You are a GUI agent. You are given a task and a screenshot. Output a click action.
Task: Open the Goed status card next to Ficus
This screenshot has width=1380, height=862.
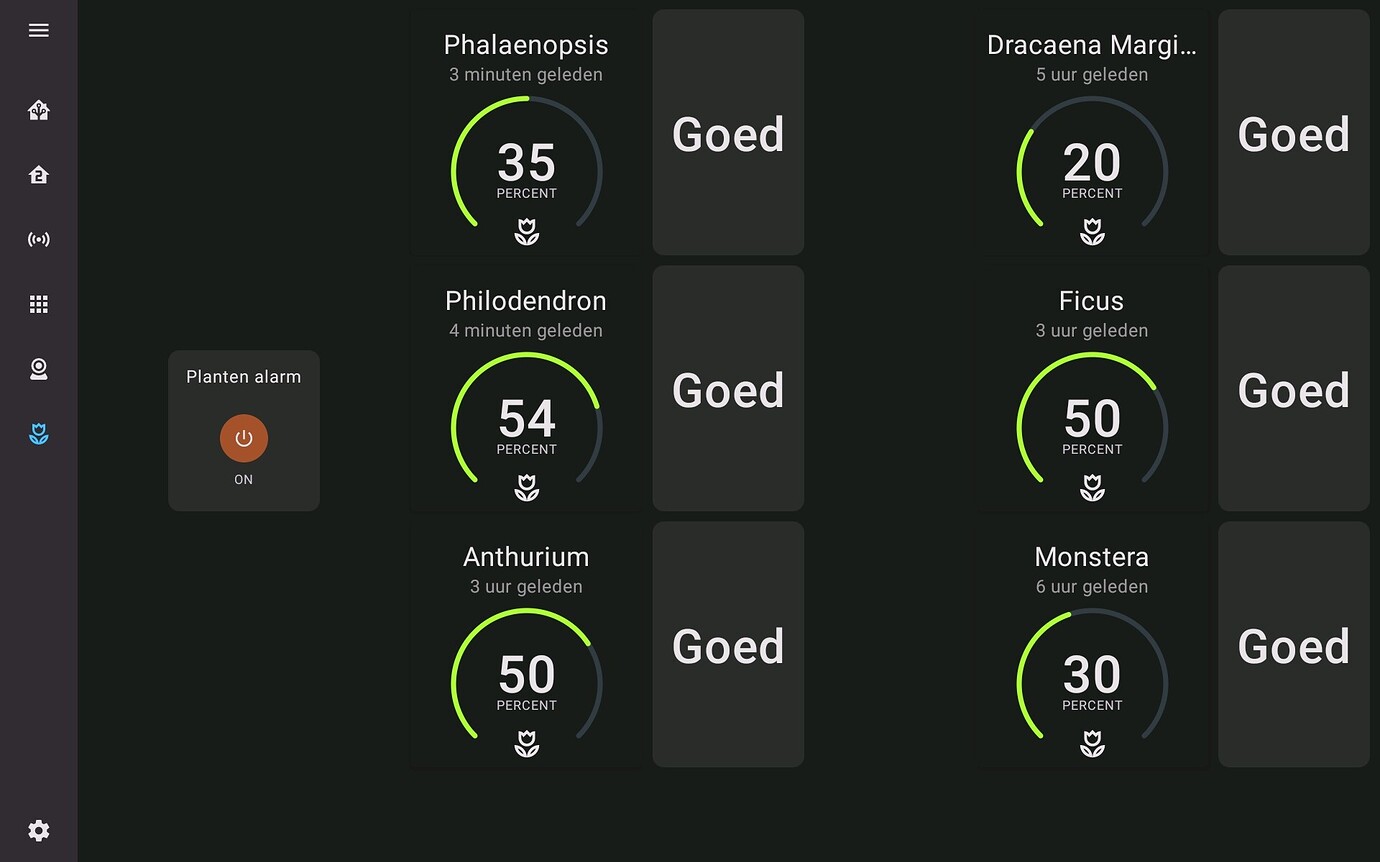tap(1293, 388)
